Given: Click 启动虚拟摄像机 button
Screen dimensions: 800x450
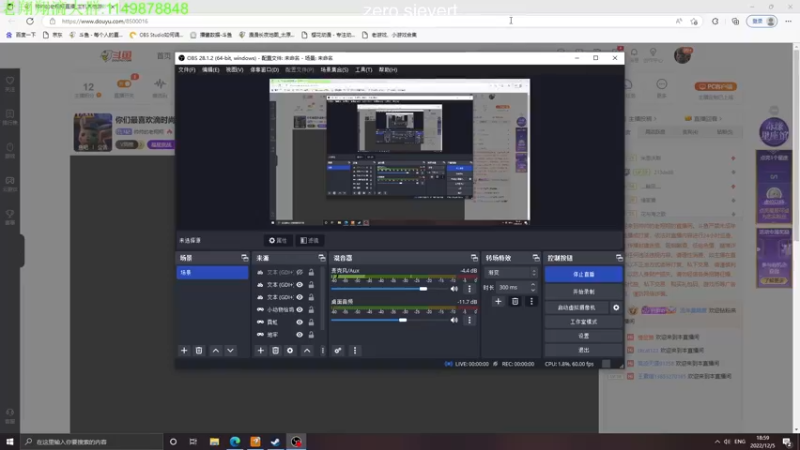Looking at the screenshot, I should click(x=577, y=308).
